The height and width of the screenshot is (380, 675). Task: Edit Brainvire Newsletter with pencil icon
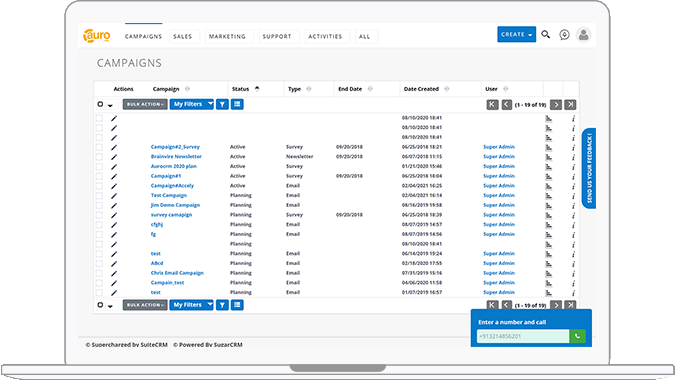point(114,157)
